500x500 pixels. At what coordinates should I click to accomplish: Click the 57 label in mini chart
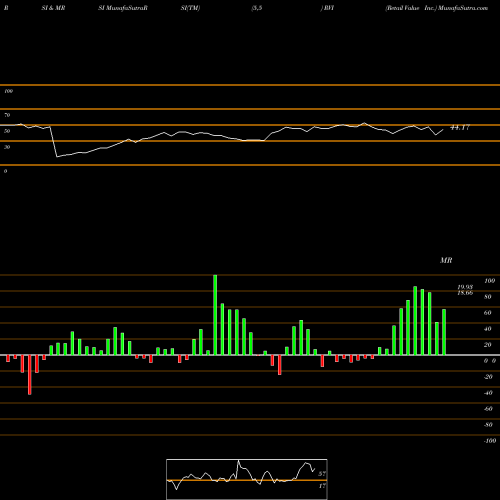pos(322,474)
